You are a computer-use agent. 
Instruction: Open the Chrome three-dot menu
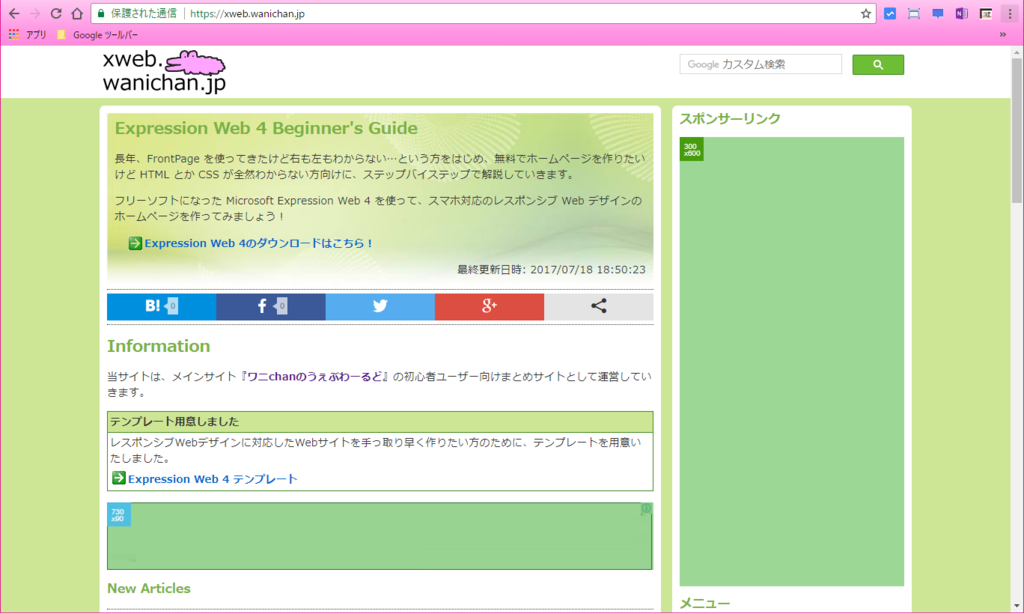point(1010,13)
